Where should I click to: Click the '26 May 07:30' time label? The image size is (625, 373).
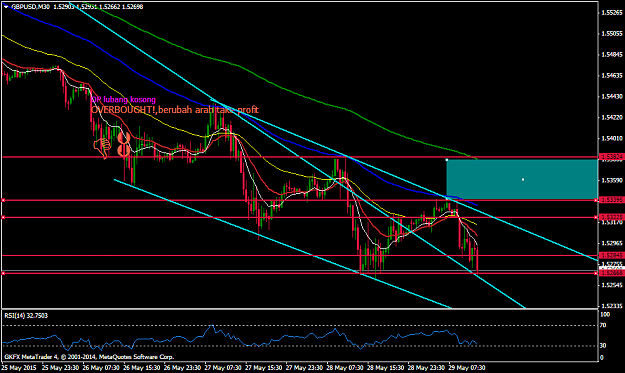pyautogui.click(x=101, y=367)
